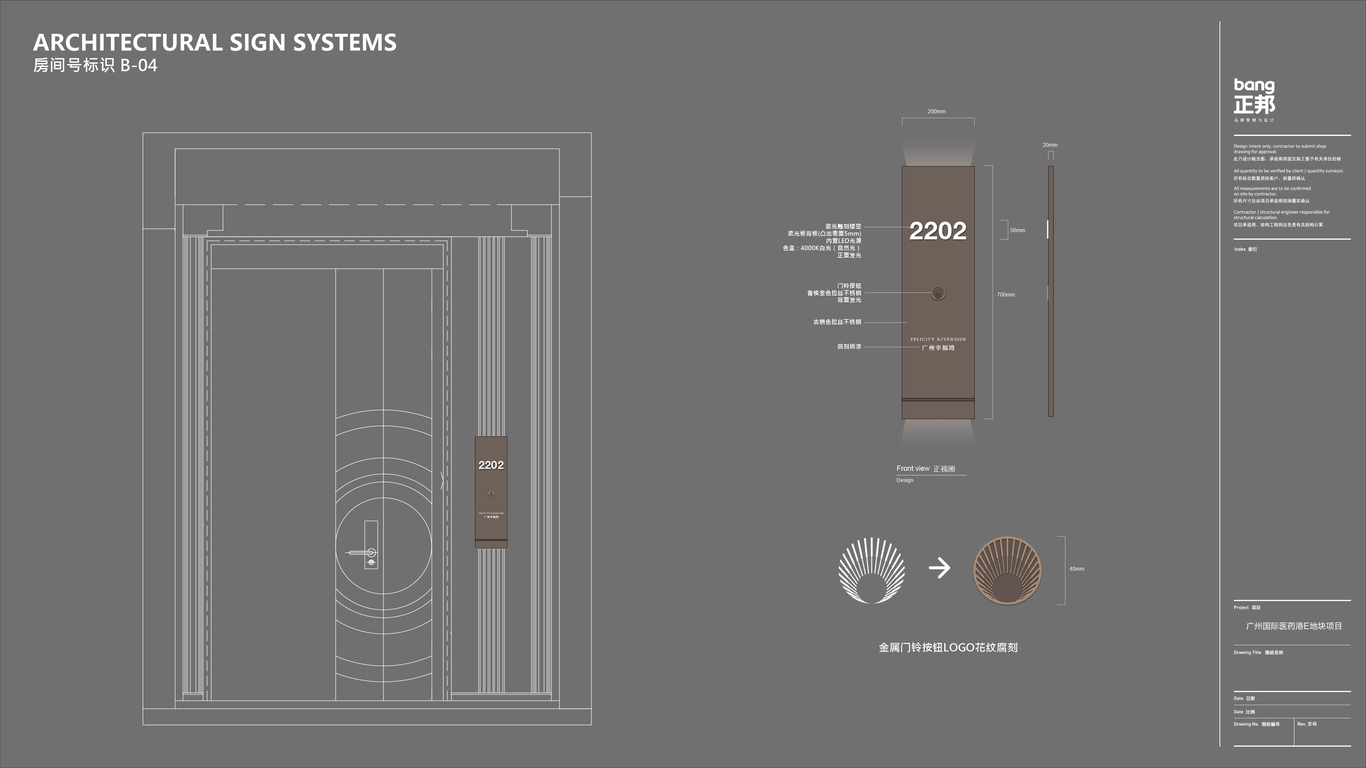Click the bronze etched doorbell logo
This screenshot has width=1366, height=768.
pyautogui.click(x=1007, y=571)
